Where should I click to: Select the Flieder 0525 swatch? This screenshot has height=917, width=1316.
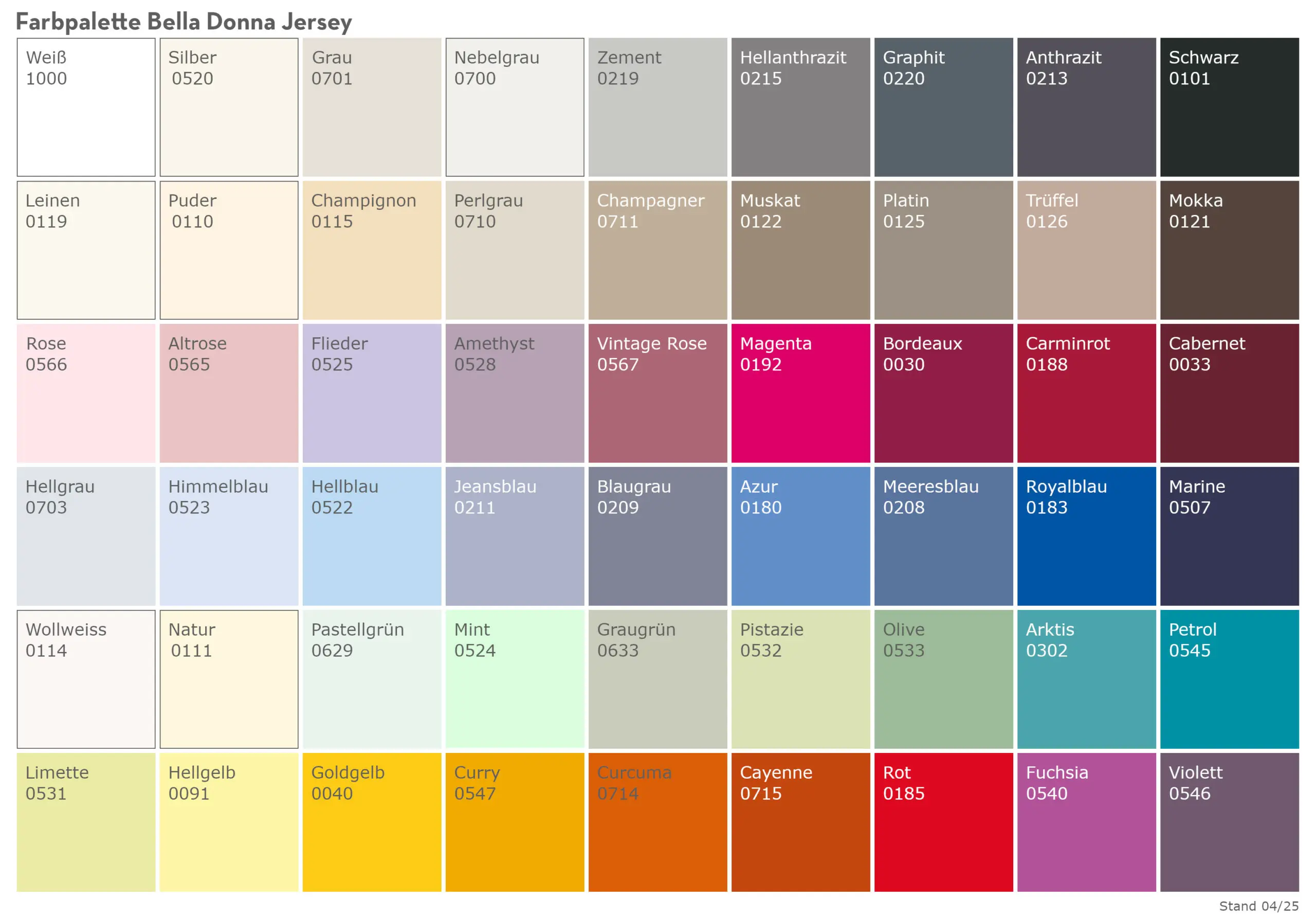point(372,393)
